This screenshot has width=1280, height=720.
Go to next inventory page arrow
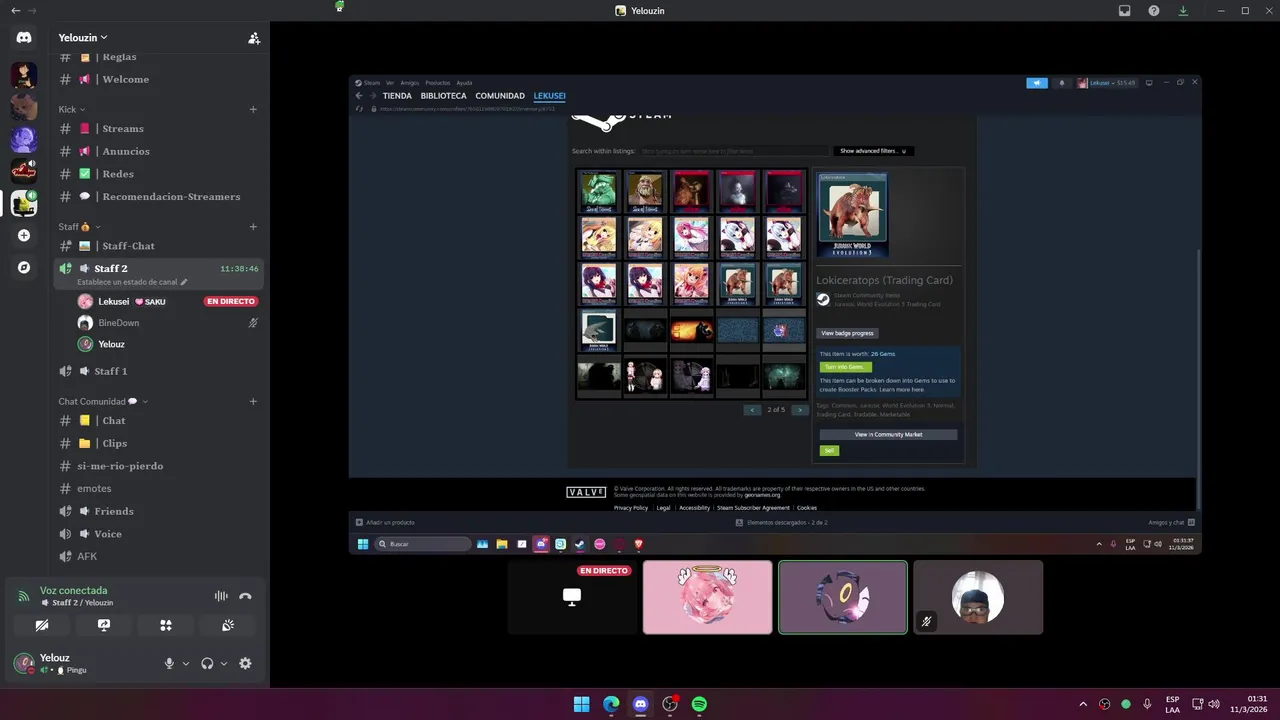click(x=798, y=410)
